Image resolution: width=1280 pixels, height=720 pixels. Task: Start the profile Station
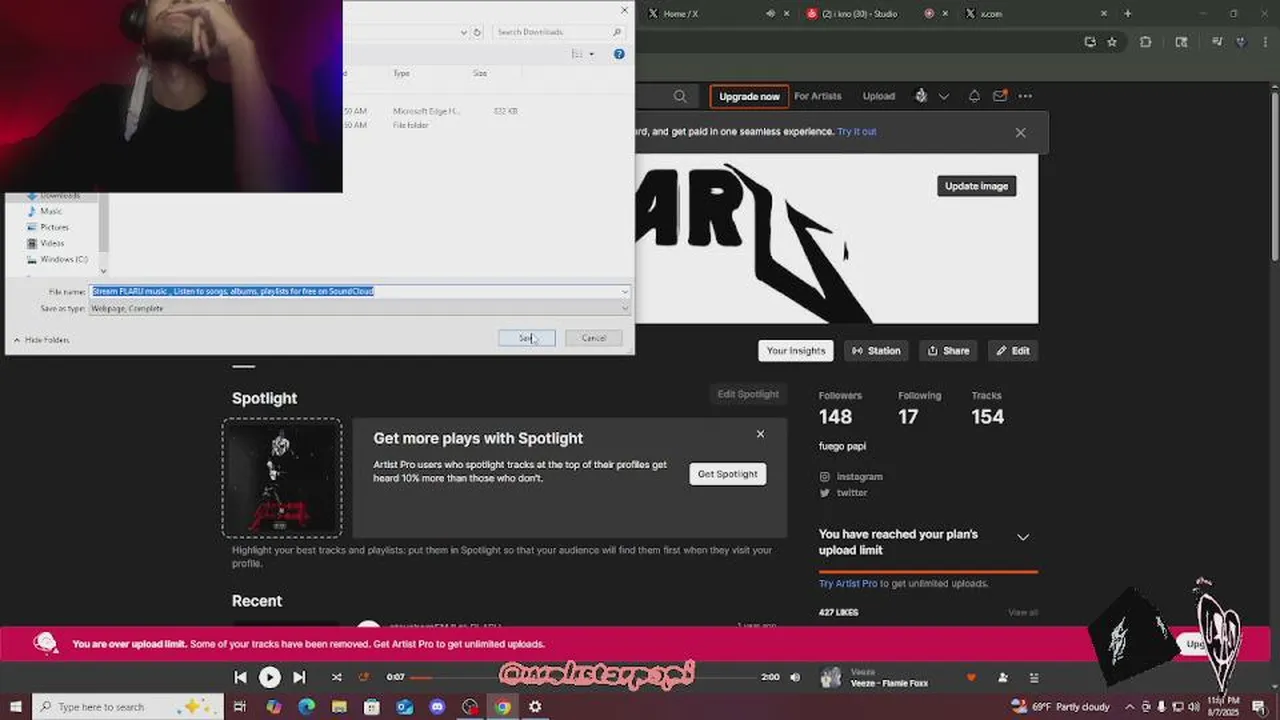pyautogui.click(x=876, y=351)
